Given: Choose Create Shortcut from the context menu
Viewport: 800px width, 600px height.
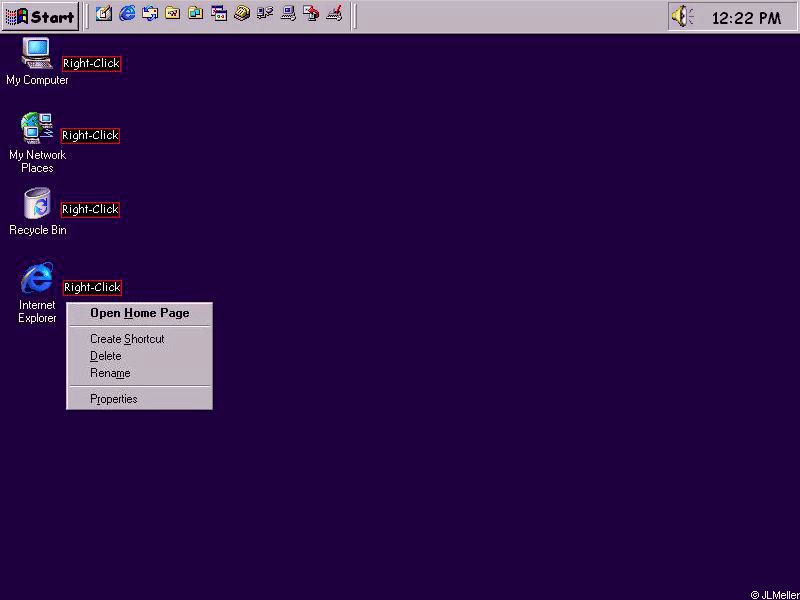Looking at the screenshot, I should click(x=139, y=339).
